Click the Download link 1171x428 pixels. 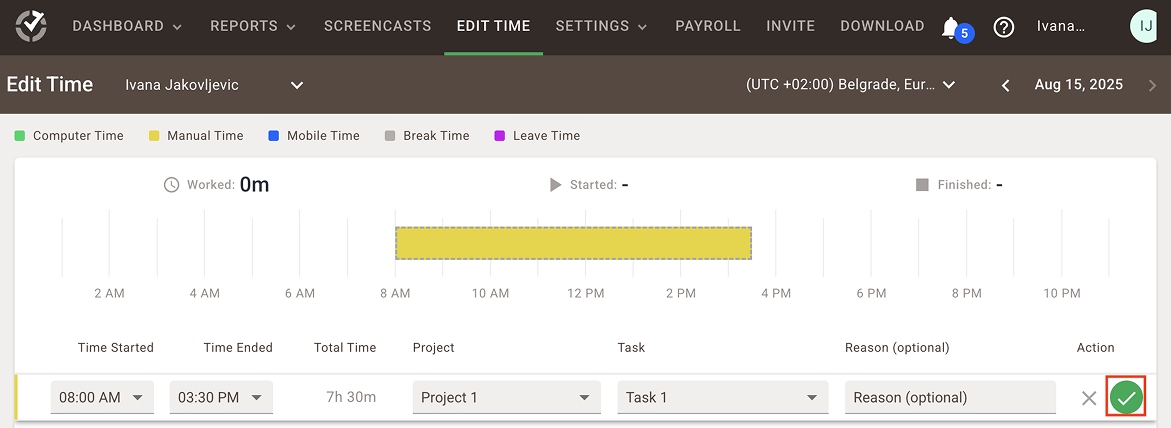[x=882, y=26]
